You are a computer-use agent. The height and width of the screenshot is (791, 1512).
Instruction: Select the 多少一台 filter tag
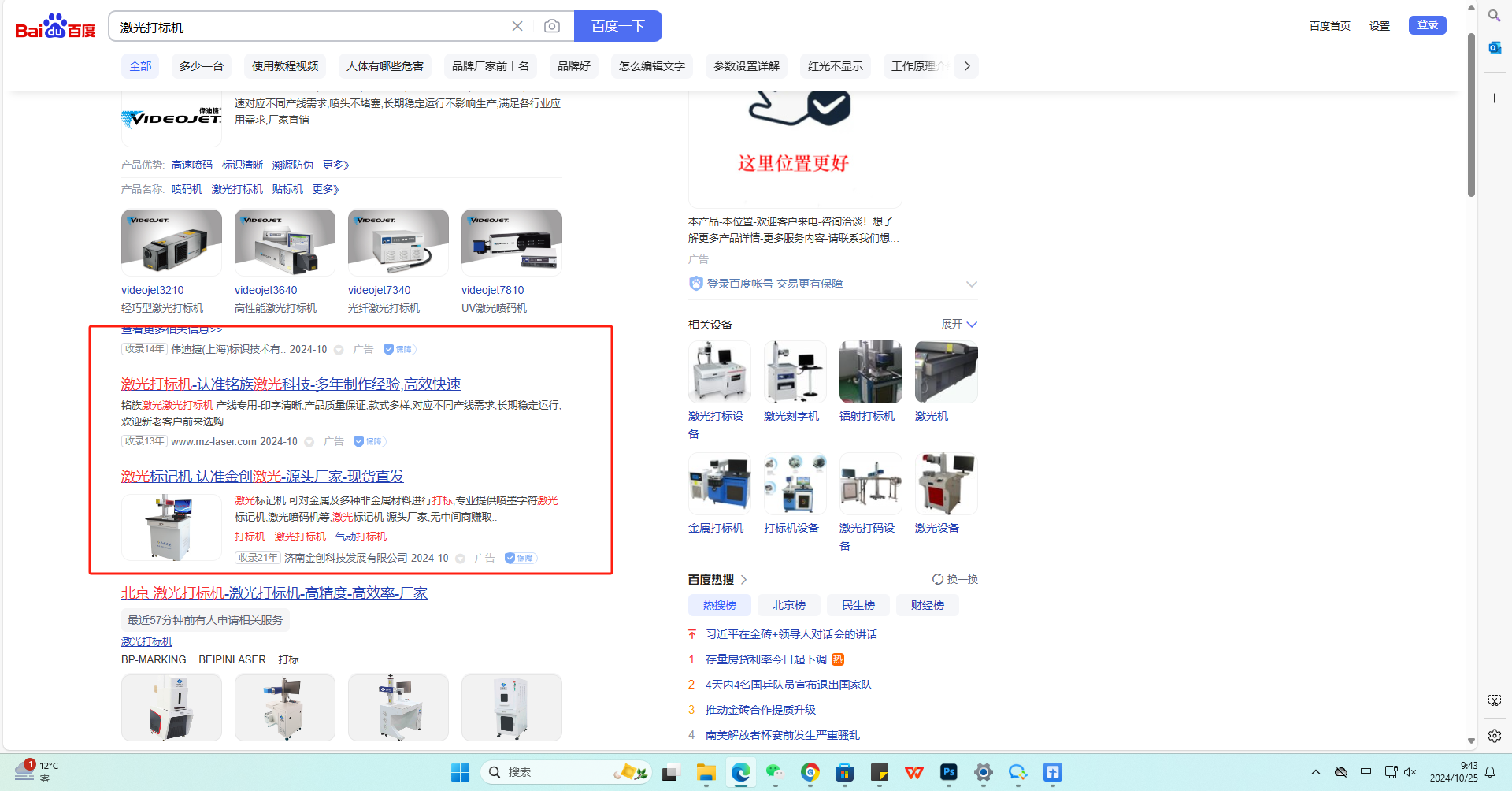(x=201, y=66)
